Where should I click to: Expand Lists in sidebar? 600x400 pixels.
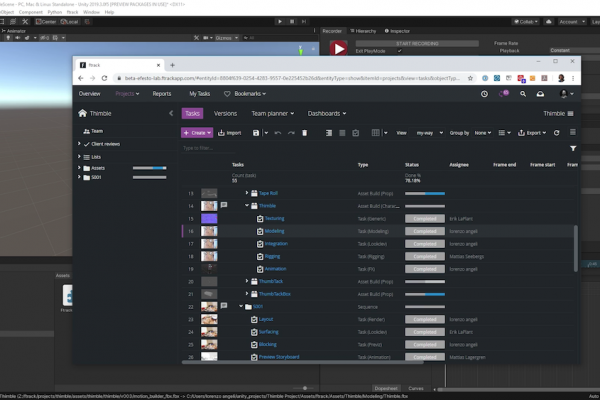click(x=79, y=157)
